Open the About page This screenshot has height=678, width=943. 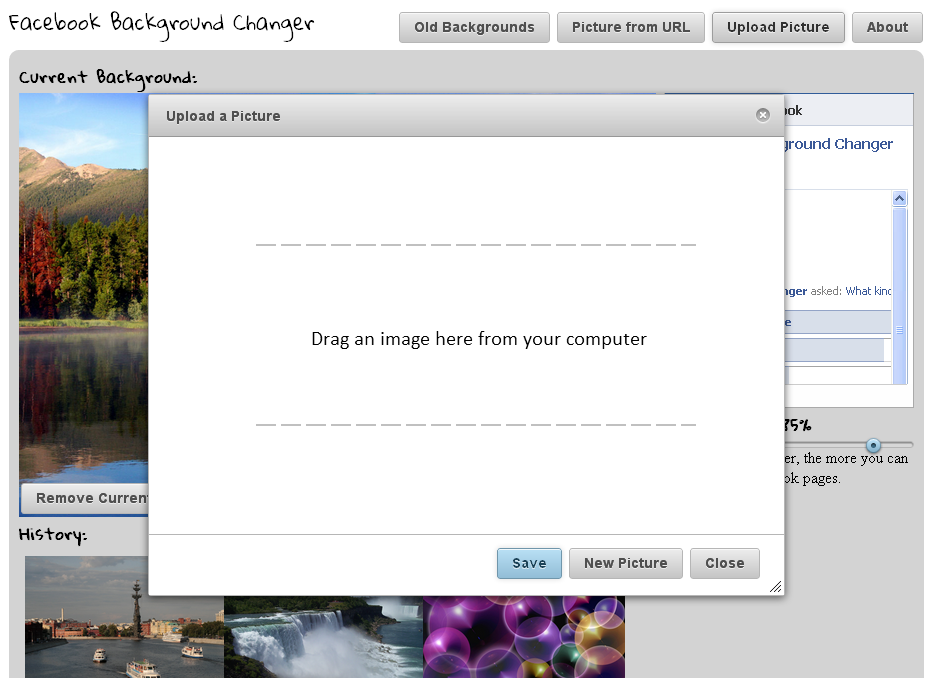tap(886, 27)
